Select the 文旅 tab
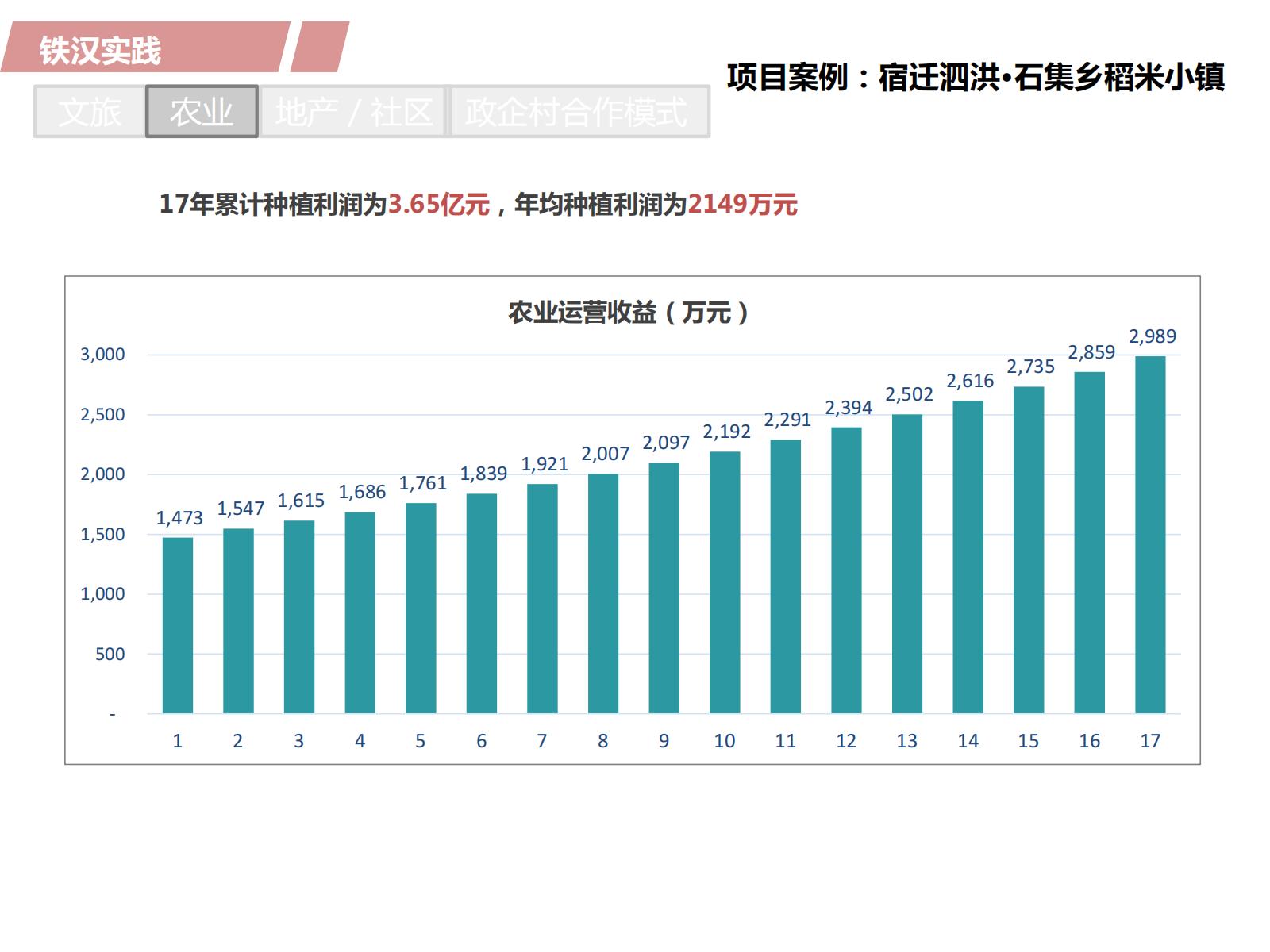This screenshot has height=952, width=1270. coord(90,112)
